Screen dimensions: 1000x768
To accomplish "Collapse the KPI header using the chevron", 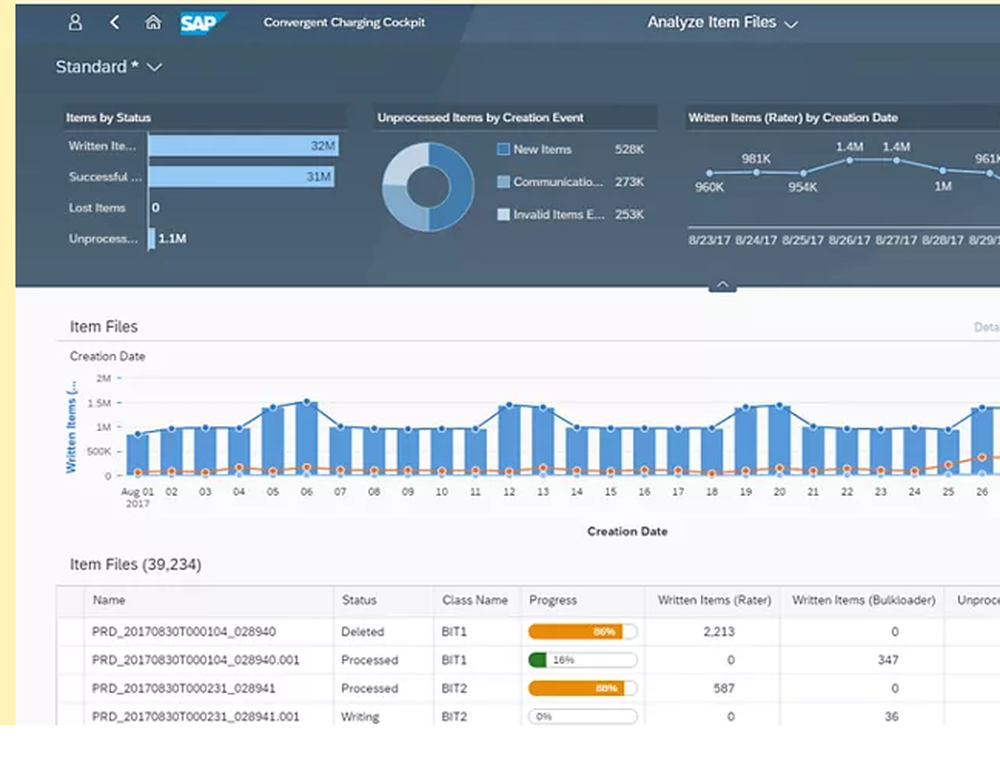I will click(722, 285).
